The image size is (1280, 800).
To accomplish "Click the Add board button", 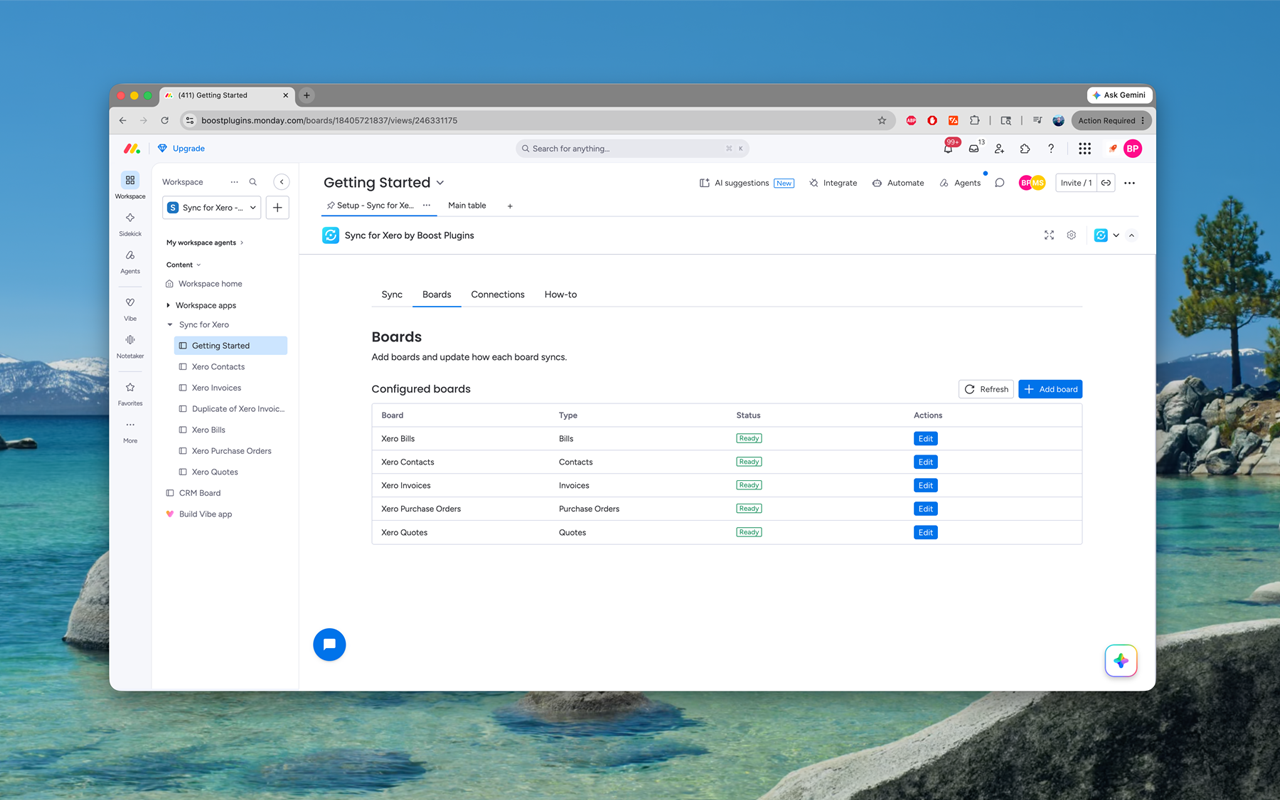I will point(1050,389).
